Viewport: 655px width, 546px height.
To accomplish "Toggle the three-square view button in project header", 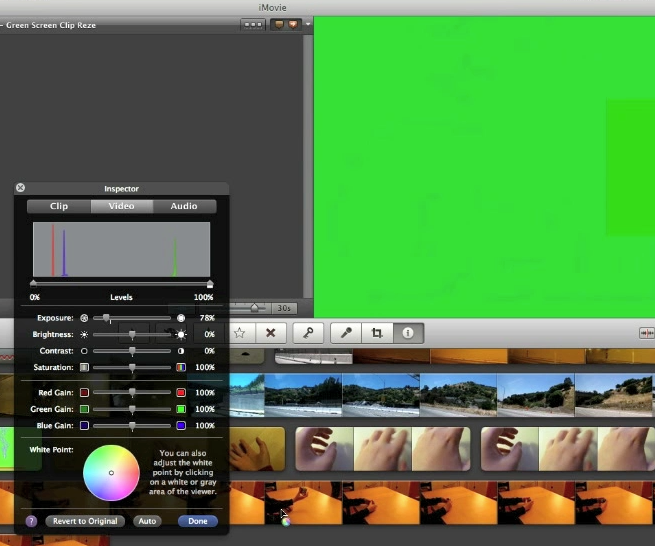I will (x=253, y=24).
